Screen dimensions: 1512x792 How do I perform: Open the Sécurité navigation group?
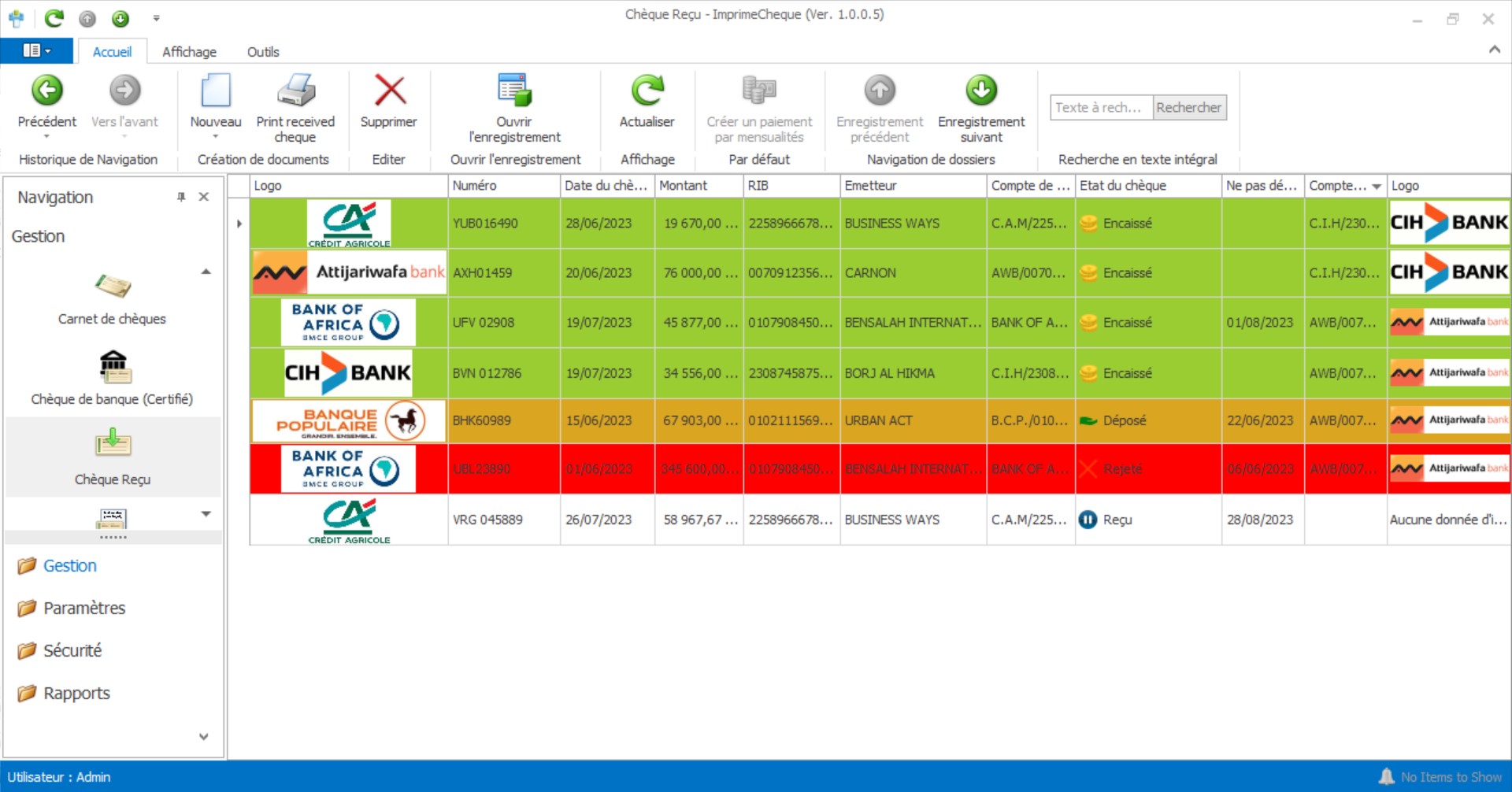tap(72, 651)
